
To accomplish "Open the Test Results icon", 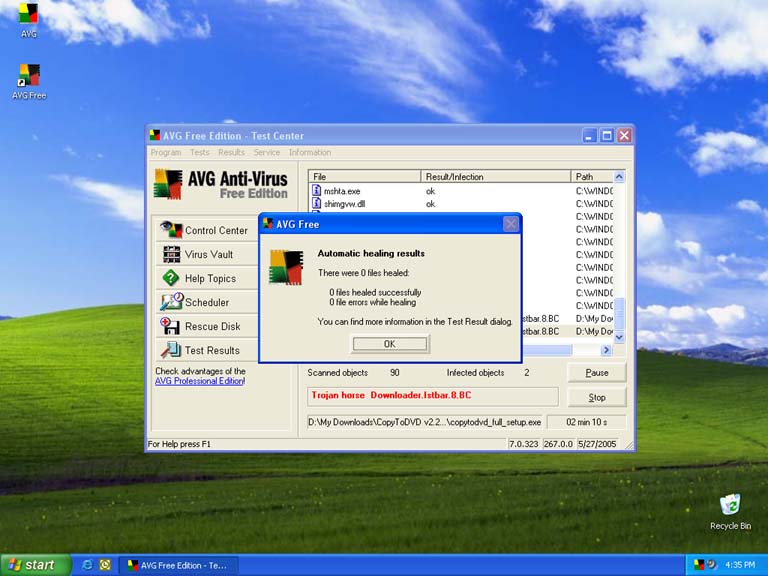I will click(171, 350).
